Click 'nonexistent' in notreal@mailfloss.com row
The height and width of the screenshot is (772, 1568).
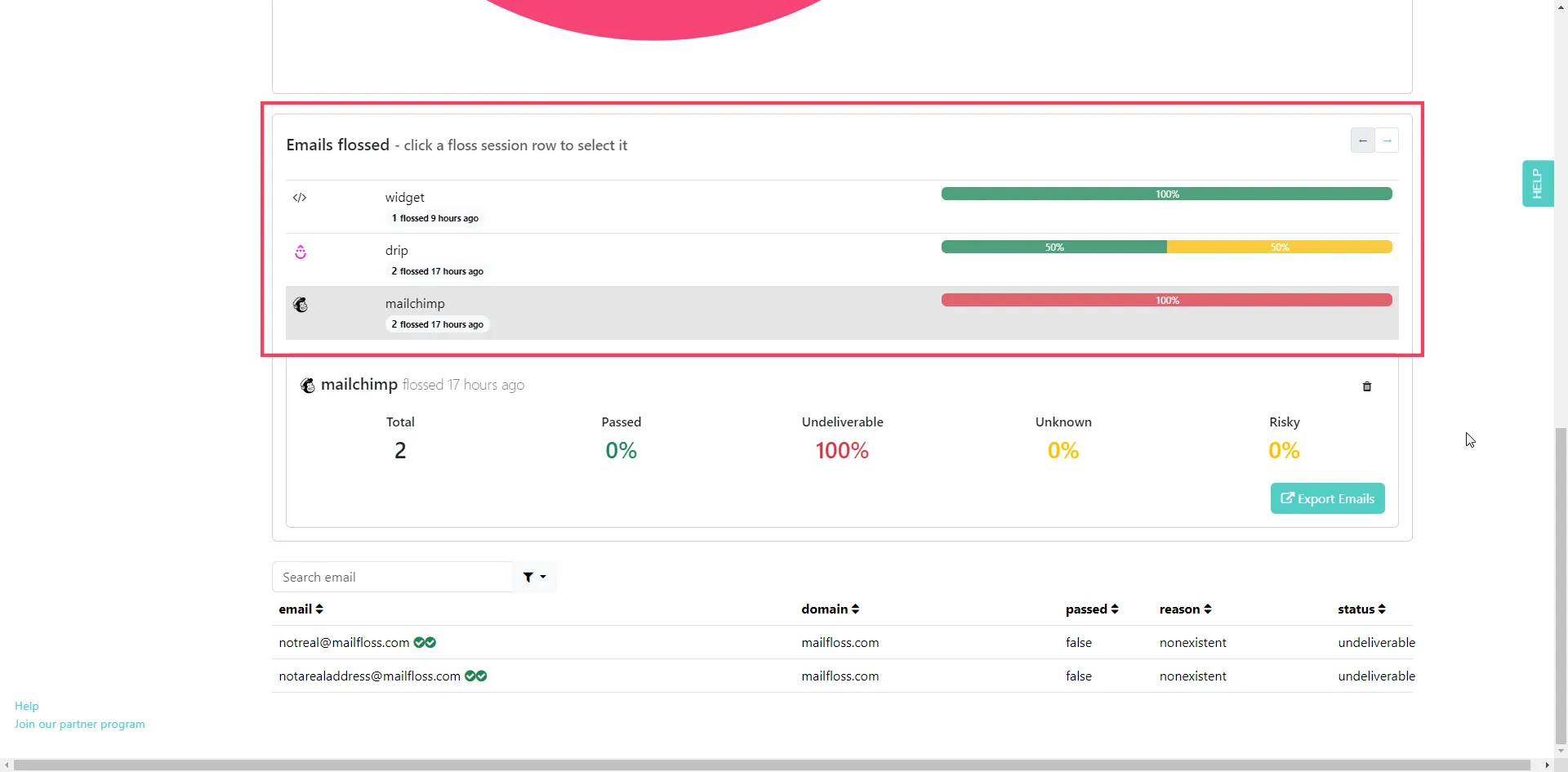pos(1193,643)
